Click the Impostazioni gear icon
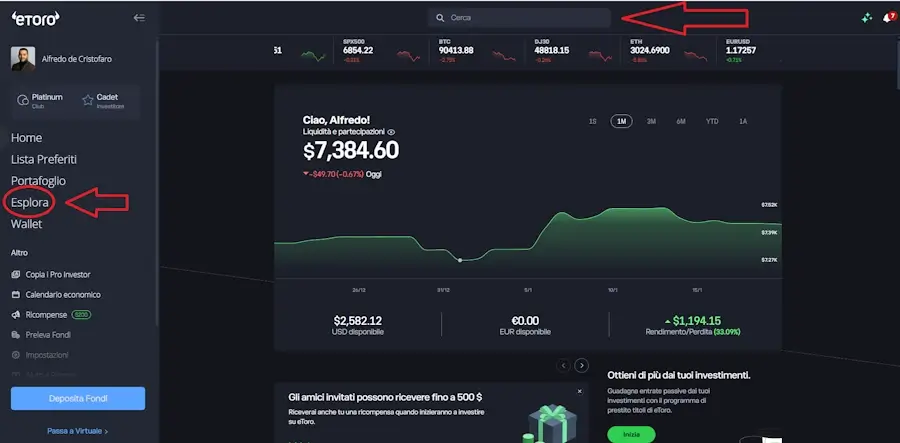900x443 pixels. pos(16,355)
